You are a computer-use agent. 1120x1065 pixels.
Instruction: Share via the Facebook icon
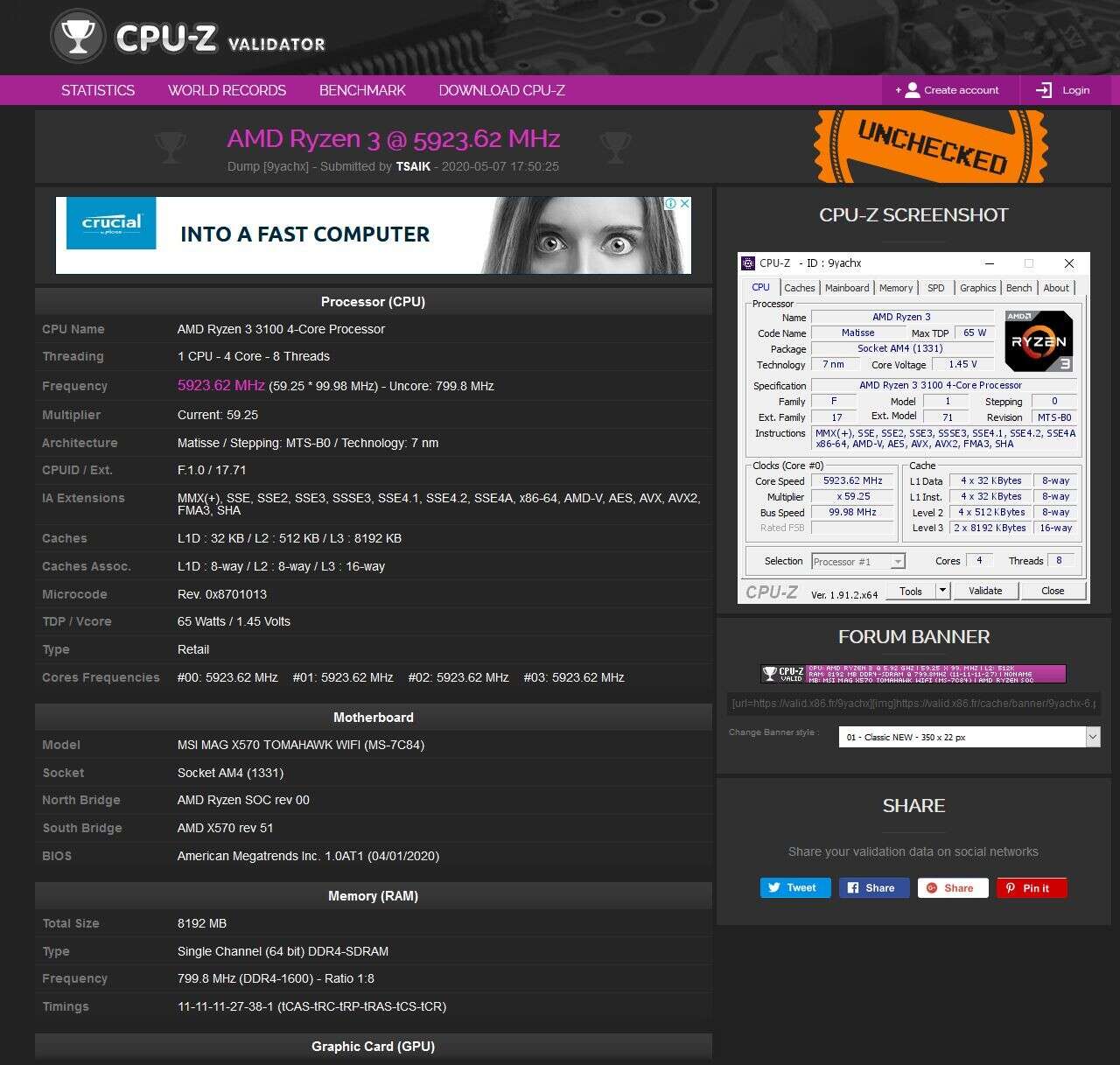[x=855, y=887]
